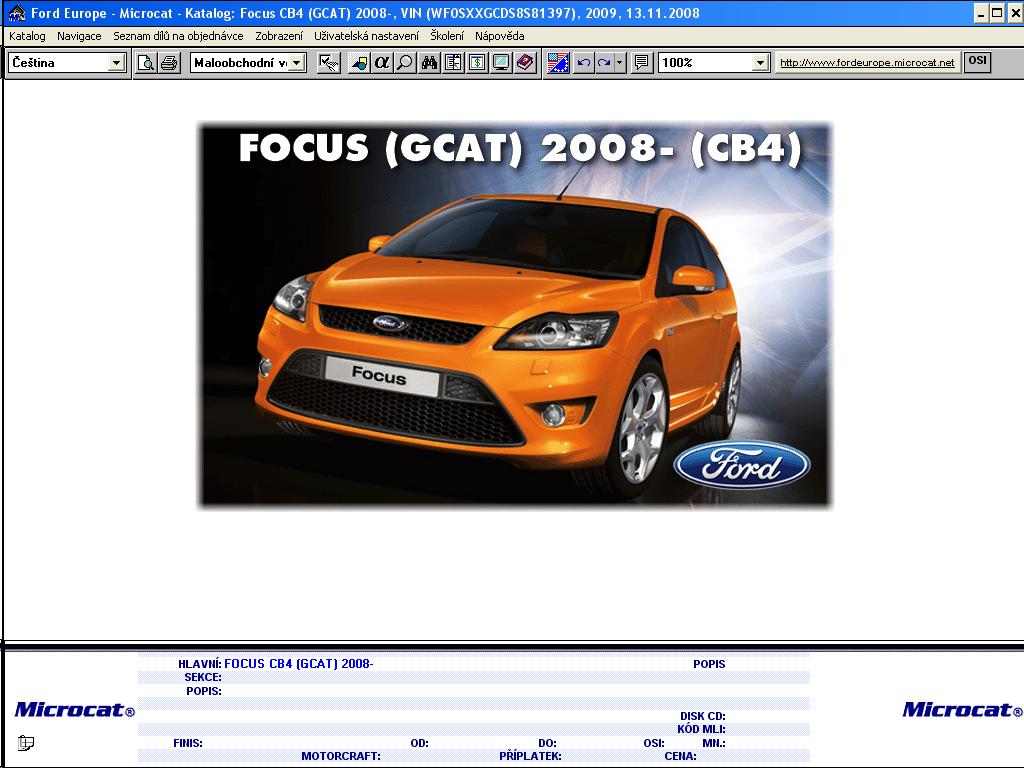Click the undo arrow icon
The image size is (1024, 768).
[584, 63]
